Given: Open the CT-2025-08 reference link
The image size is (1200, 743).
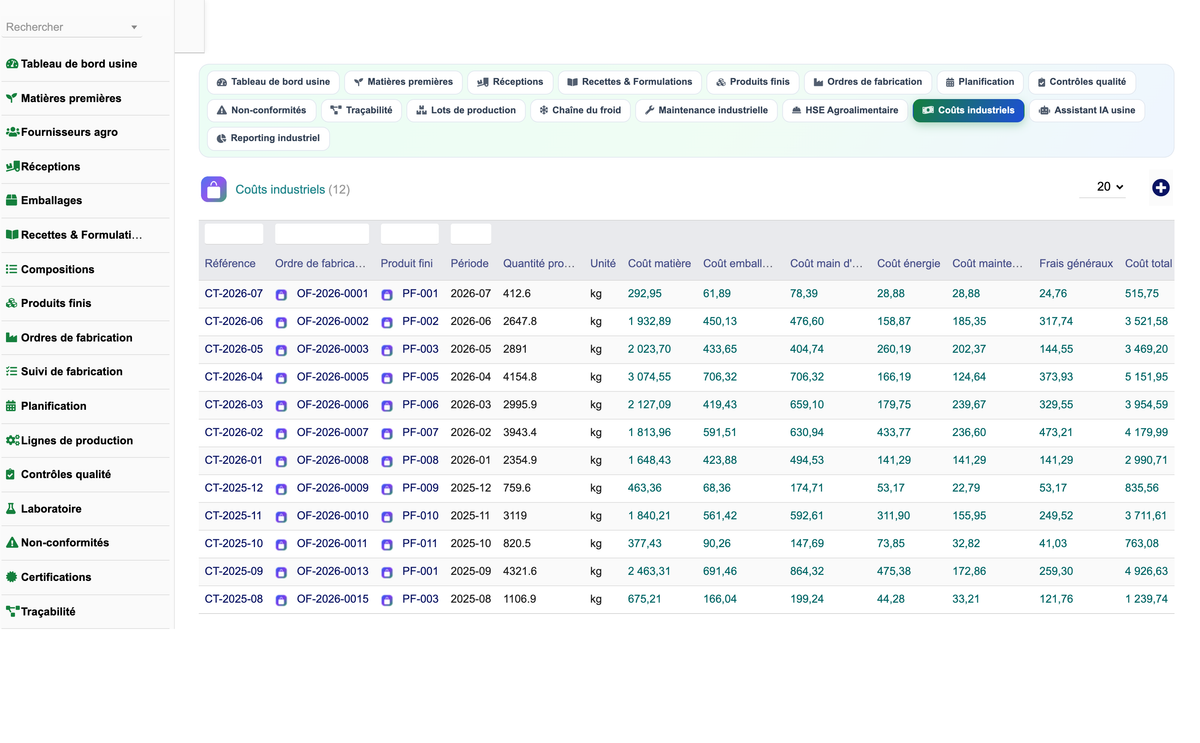Looking at the screenshot, I should (x=234, y=599).
